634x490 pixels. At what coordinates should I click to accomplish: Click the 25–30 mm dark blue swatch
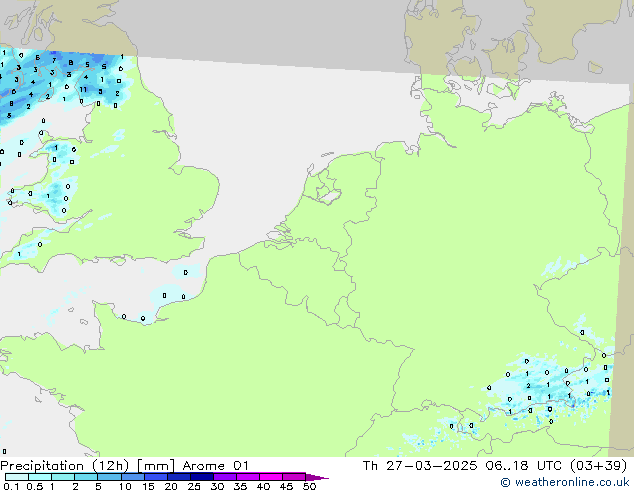202,477
